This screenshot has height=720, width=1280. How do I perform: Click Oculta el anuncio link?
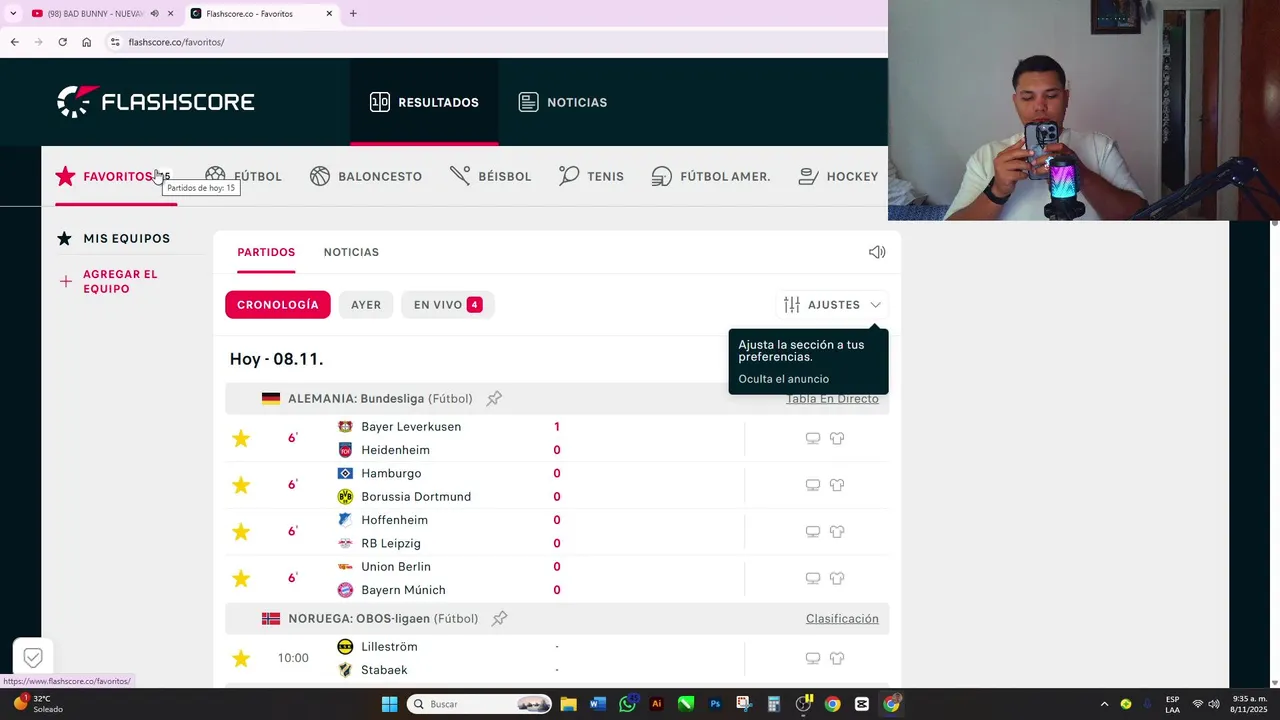point(783,379)
